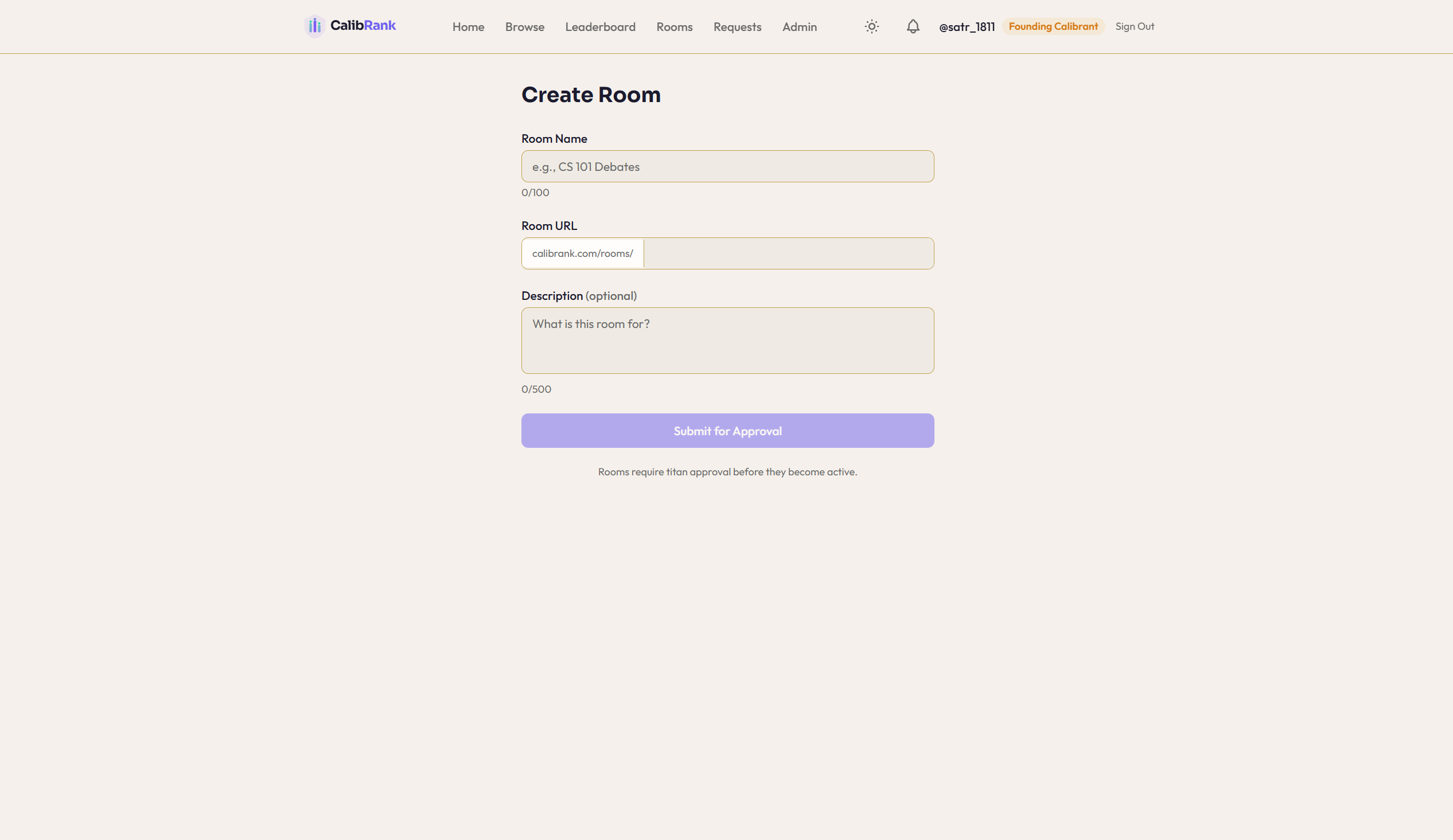Click the titan approval notice text

coord(727,471)
